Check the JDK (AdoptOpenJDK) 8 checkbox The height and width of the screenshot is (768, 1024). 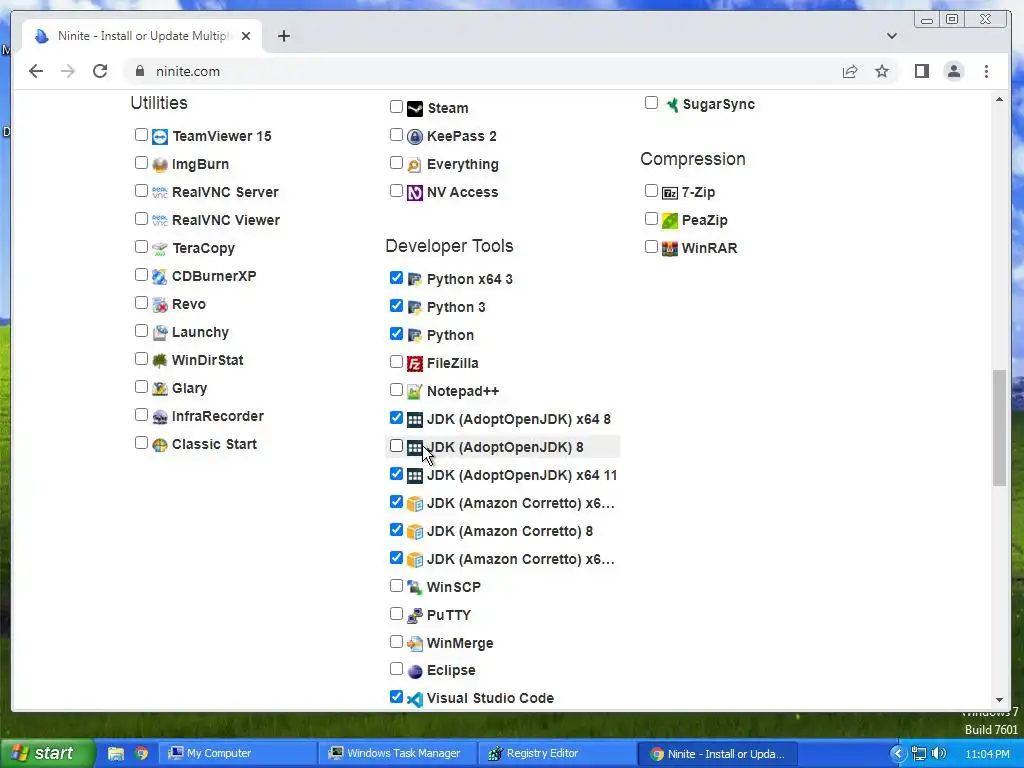396,446
